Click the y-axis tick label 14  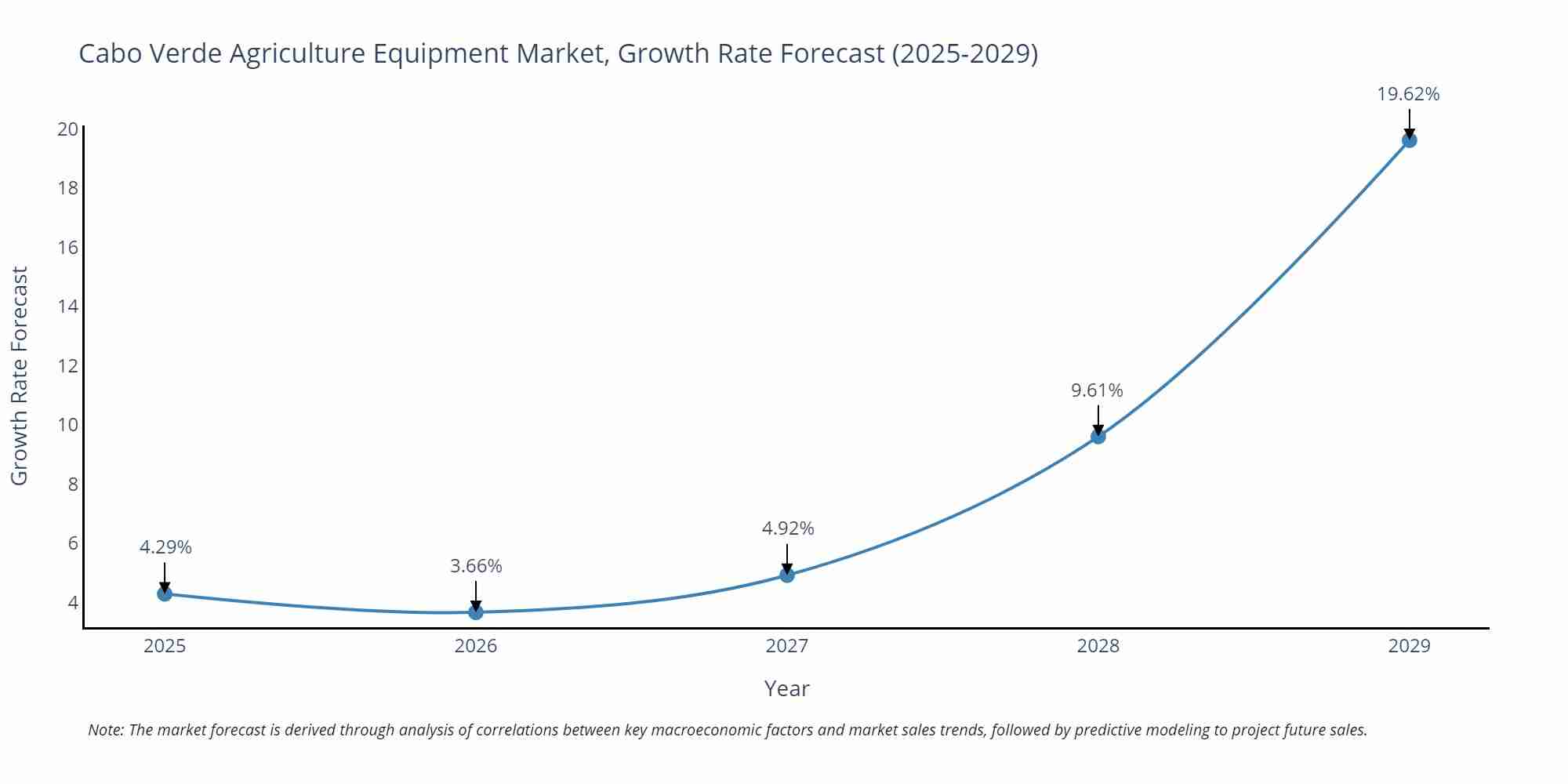[68, 306]
